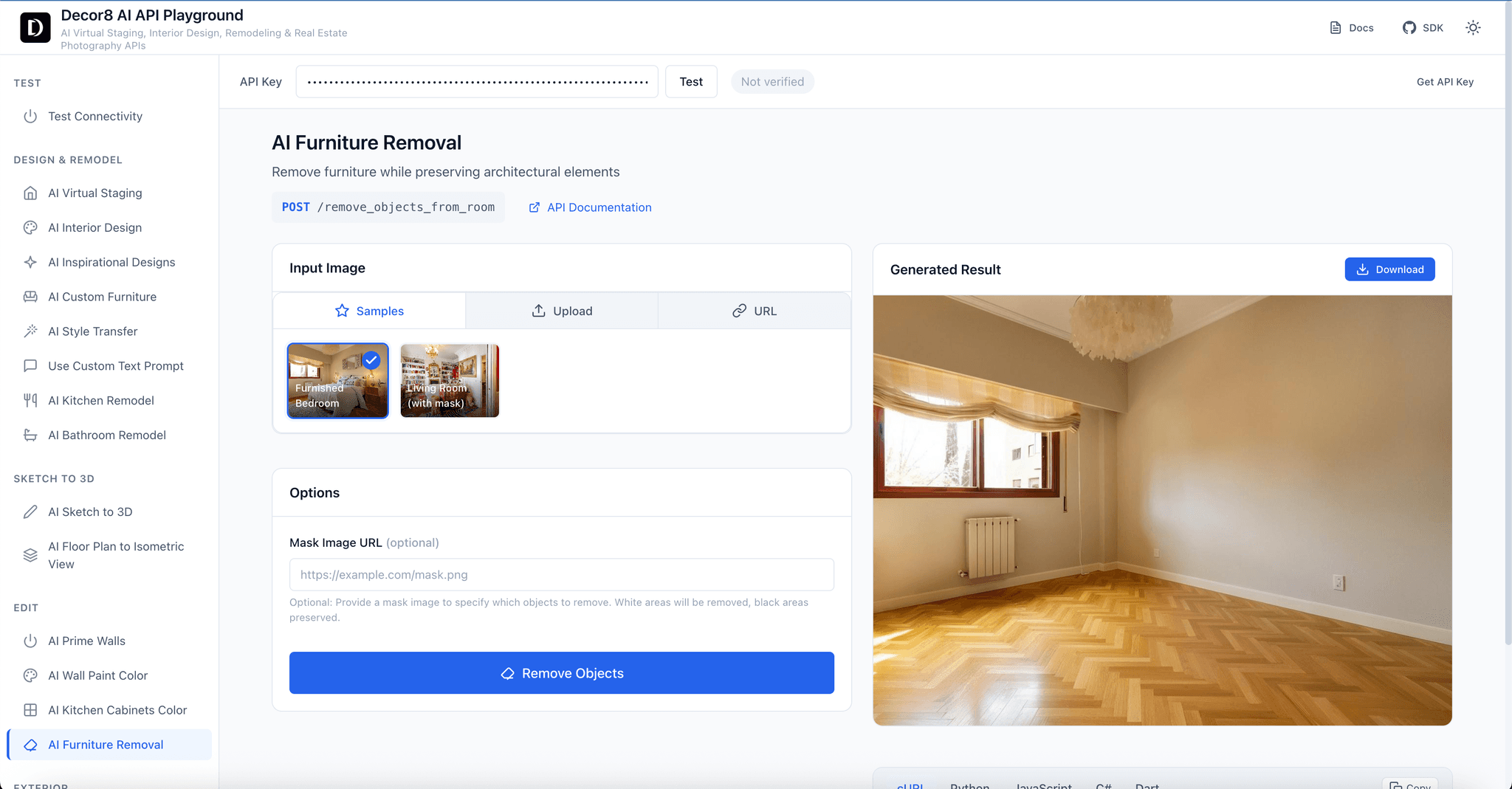Click Get API Key
The width and height of the screenshot is (1512, 789).
click(1444, 81)
